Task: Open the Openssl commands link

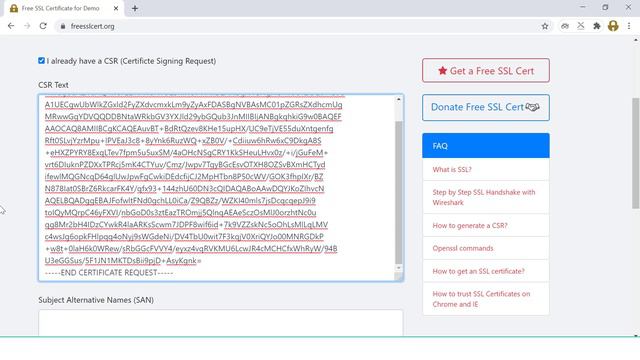Action: [x=463, y=248]
